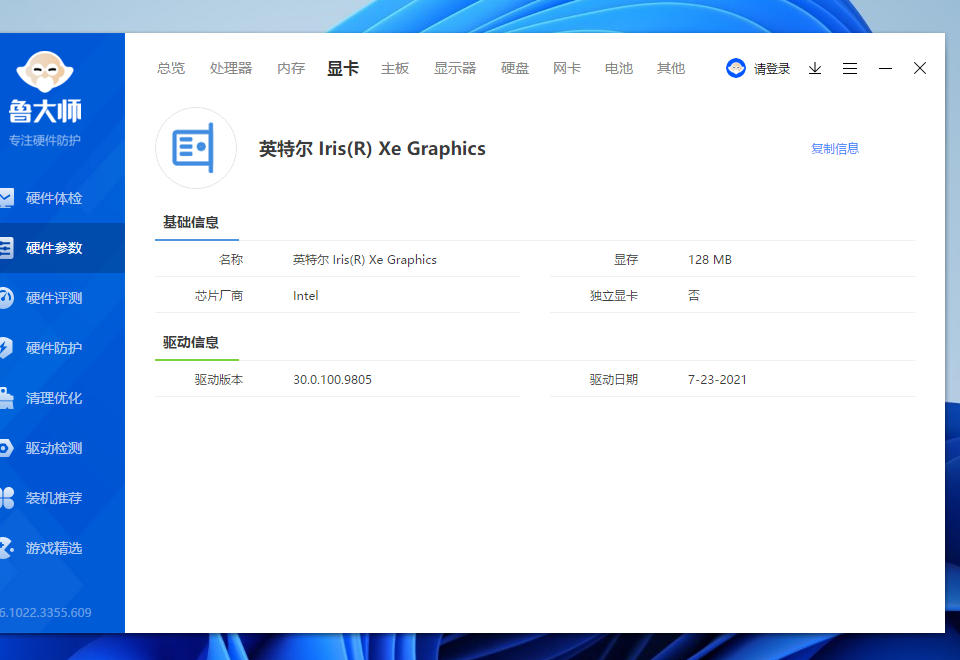Screen dimensions: 960x660
Task: Select the 硬件参数 sidebar icon
Action: [6, 248]
